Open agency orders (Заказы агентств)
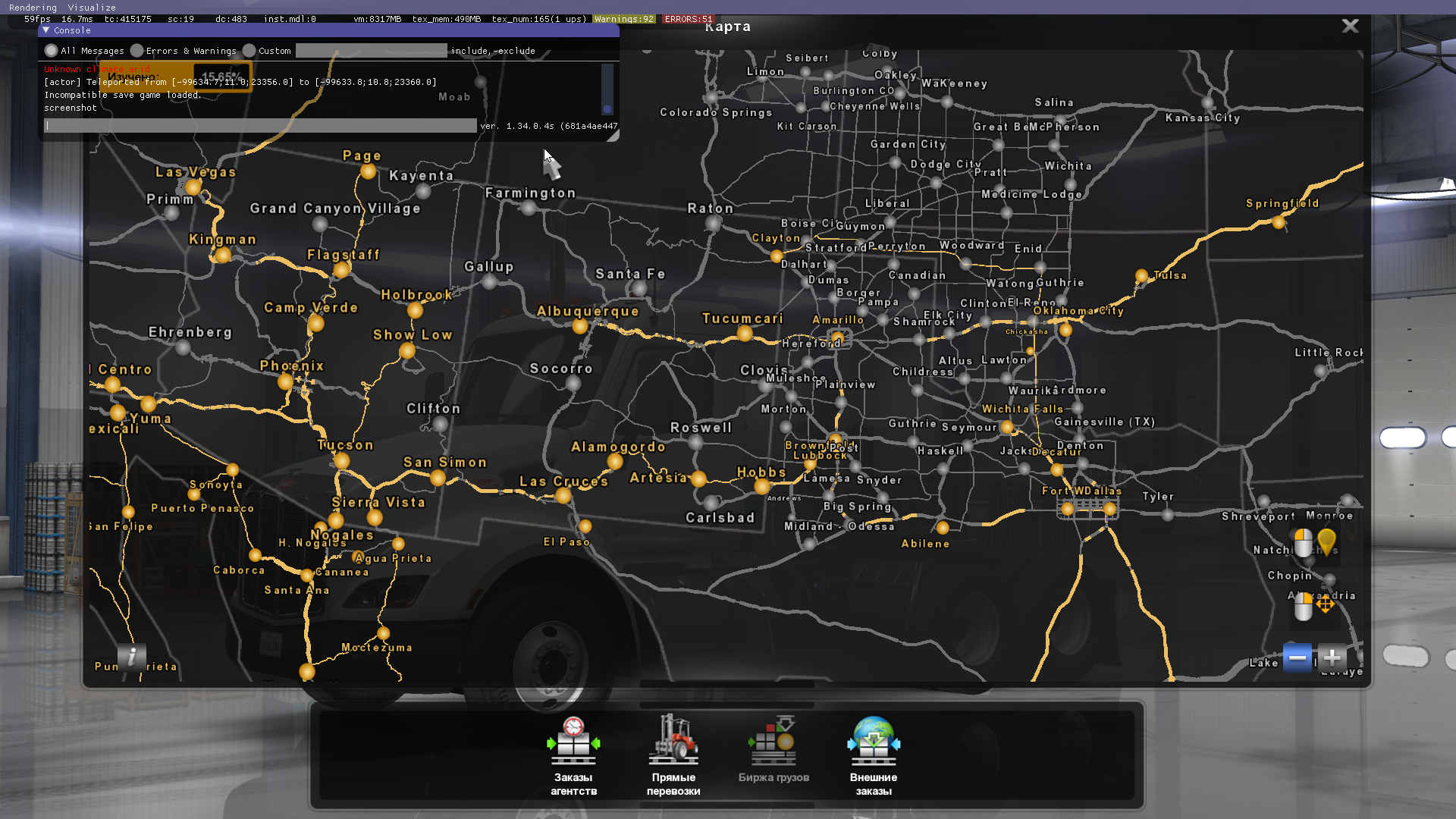This screenshot has width=1456, height=819. [573, 755]
